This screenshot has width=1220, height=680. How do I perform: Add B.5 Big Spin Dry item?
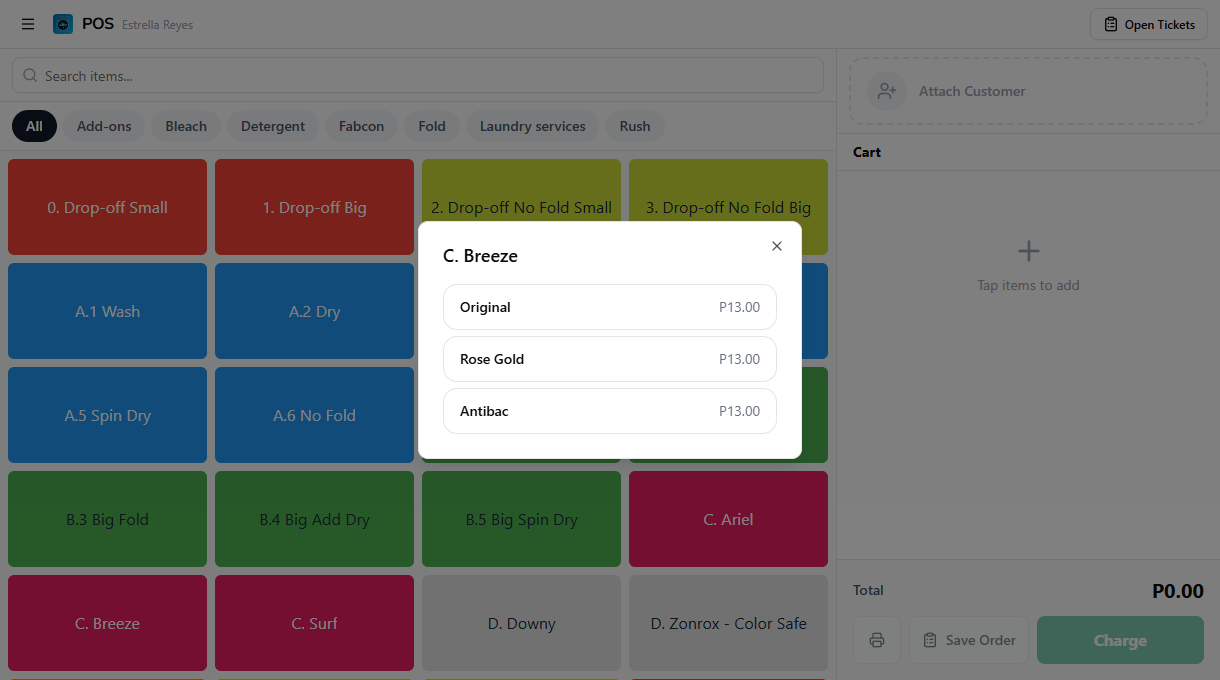(521, 519)
